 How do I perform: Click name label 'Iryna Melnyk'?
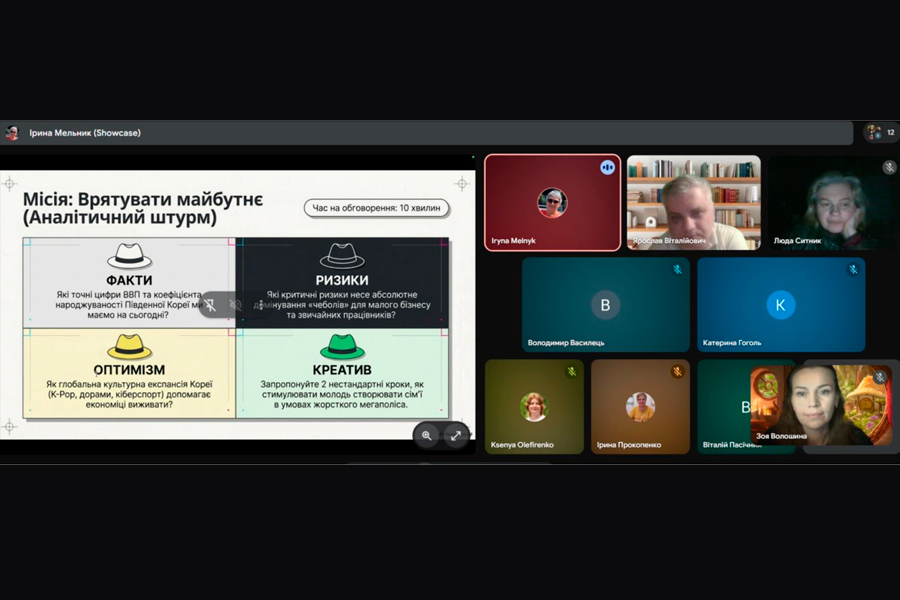click(x=513, y=241)
